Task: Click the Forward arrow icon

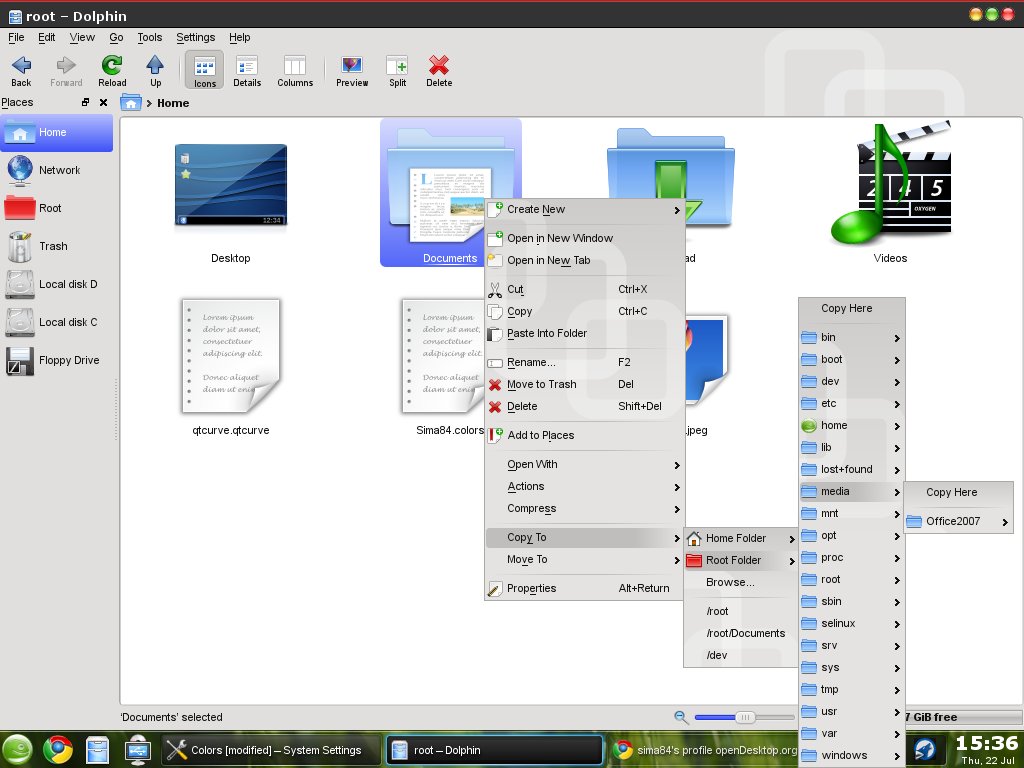Action: [66, 65]
